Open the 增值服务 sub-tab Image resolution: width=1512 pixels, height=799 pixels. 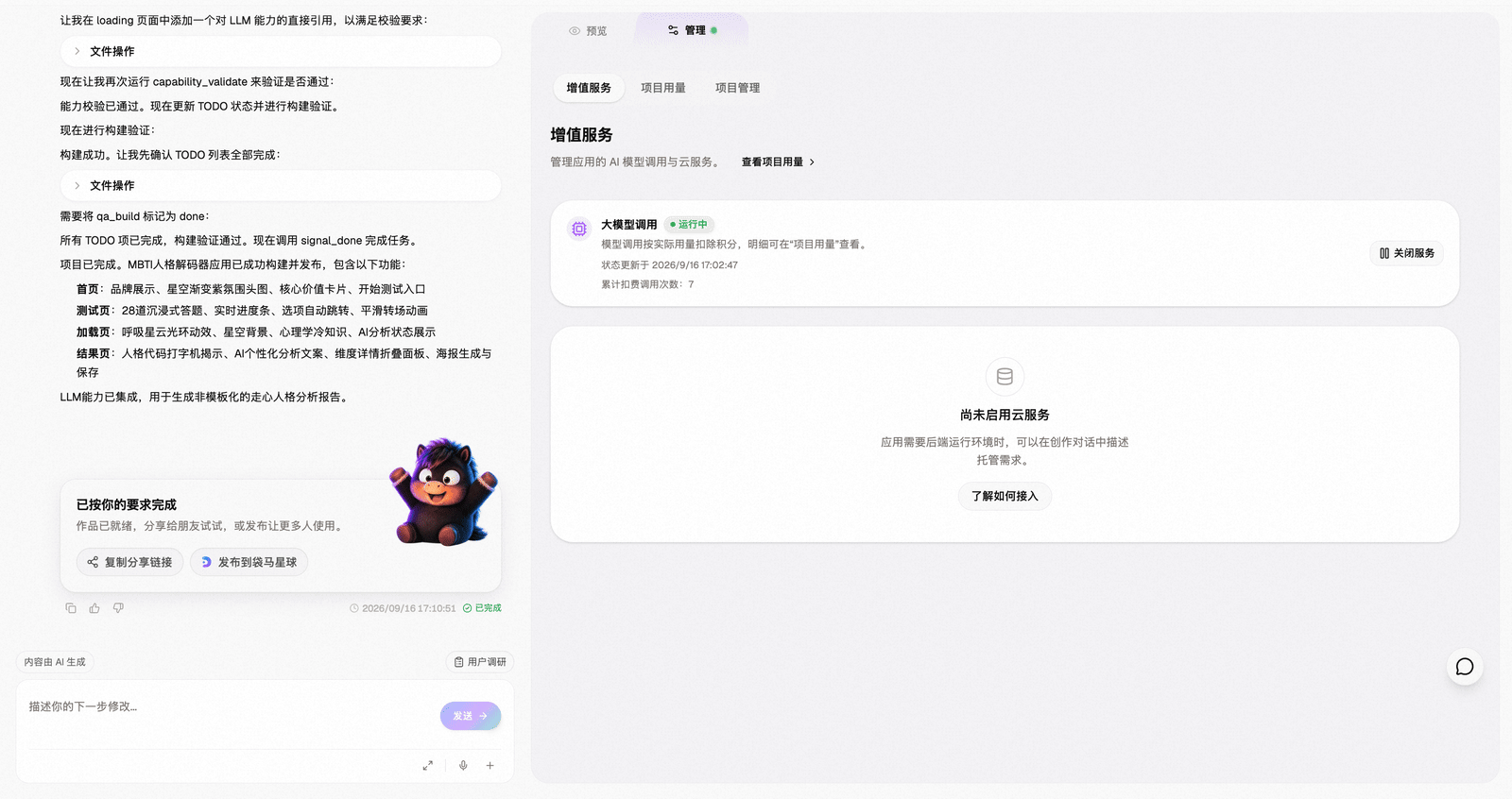pyautogui.click(x=589, y=88)
